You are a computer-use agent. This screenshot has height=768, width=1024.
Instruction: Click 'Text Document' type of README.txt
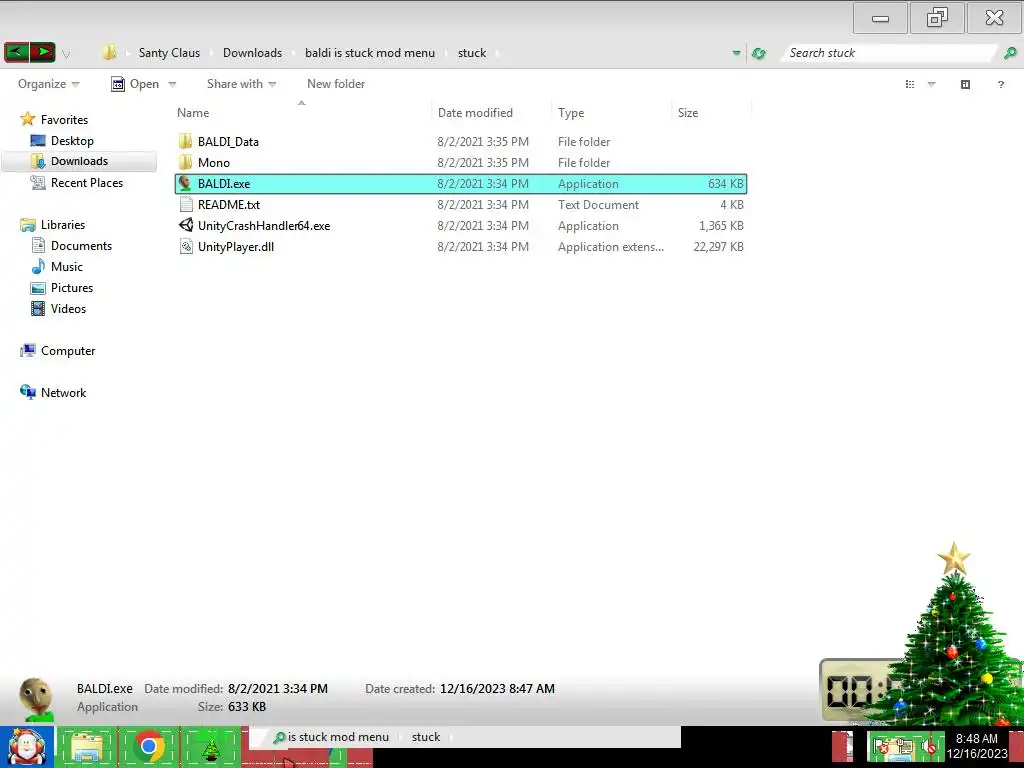click(598, 204)
